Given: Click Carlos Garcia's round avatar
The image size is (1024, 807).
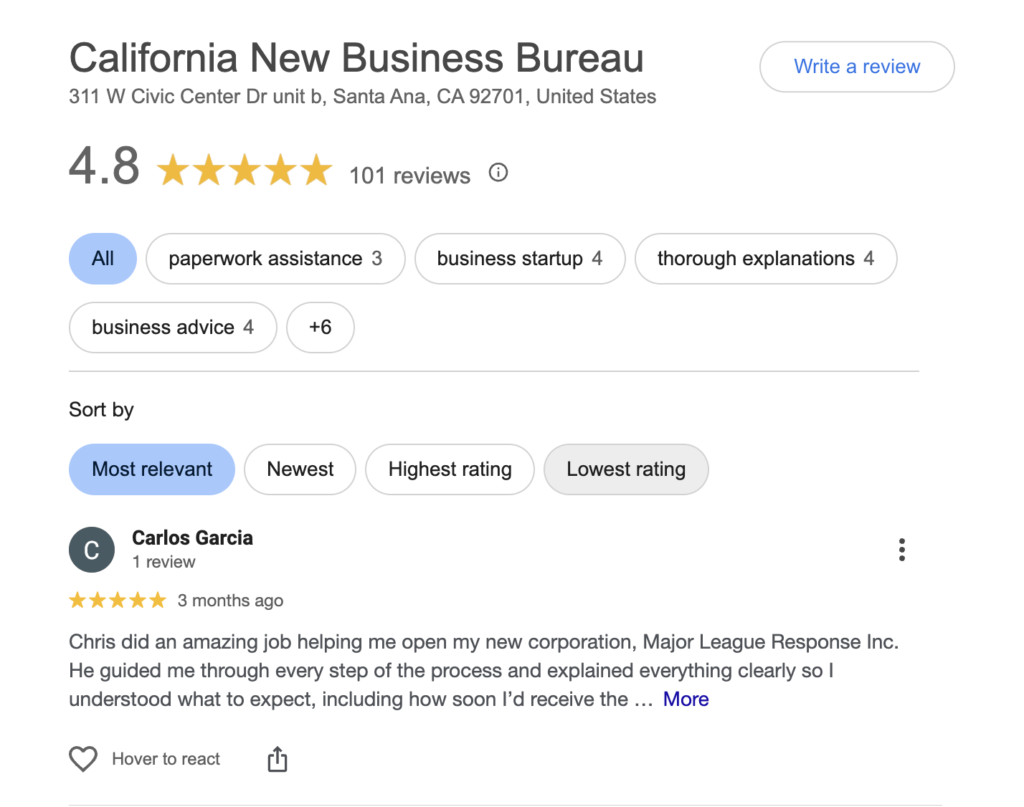Looking at the screenshot, I should click(91, 550).
